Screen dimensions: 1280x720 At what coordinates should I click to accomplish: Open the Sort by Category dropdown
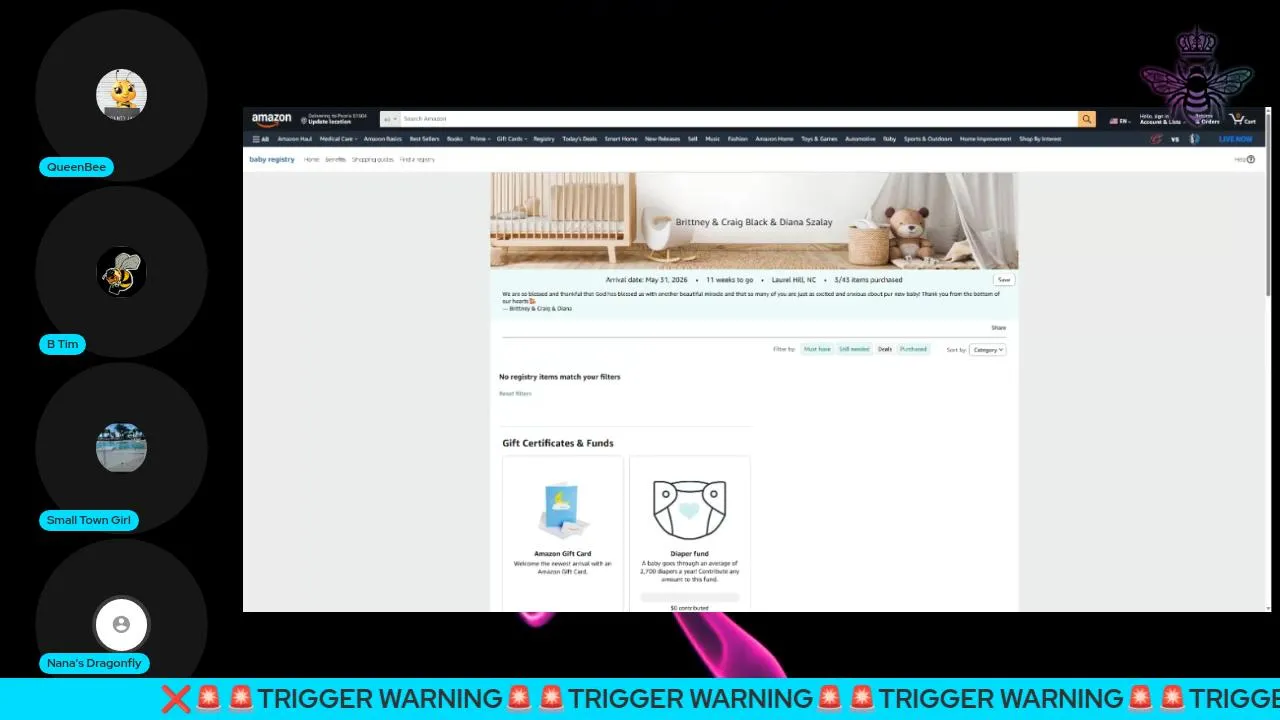point(987,350)
